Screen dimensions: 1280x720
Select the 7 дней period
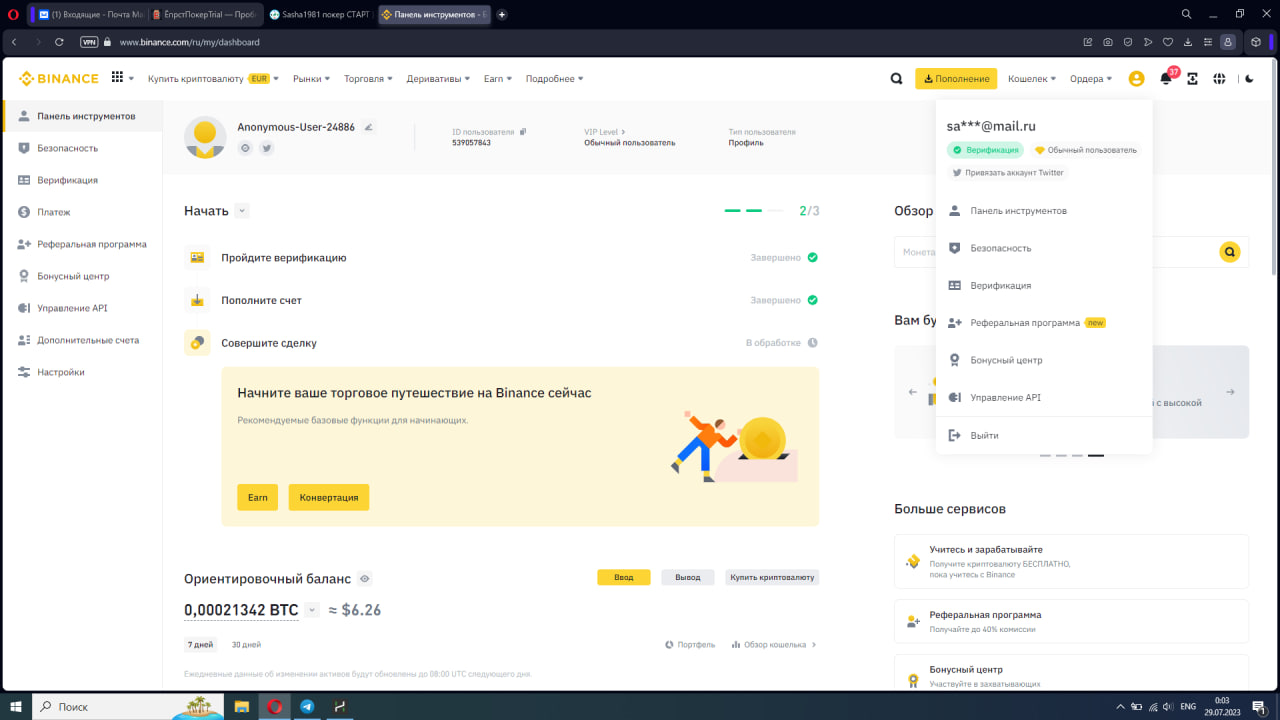[x=199, y=644]
